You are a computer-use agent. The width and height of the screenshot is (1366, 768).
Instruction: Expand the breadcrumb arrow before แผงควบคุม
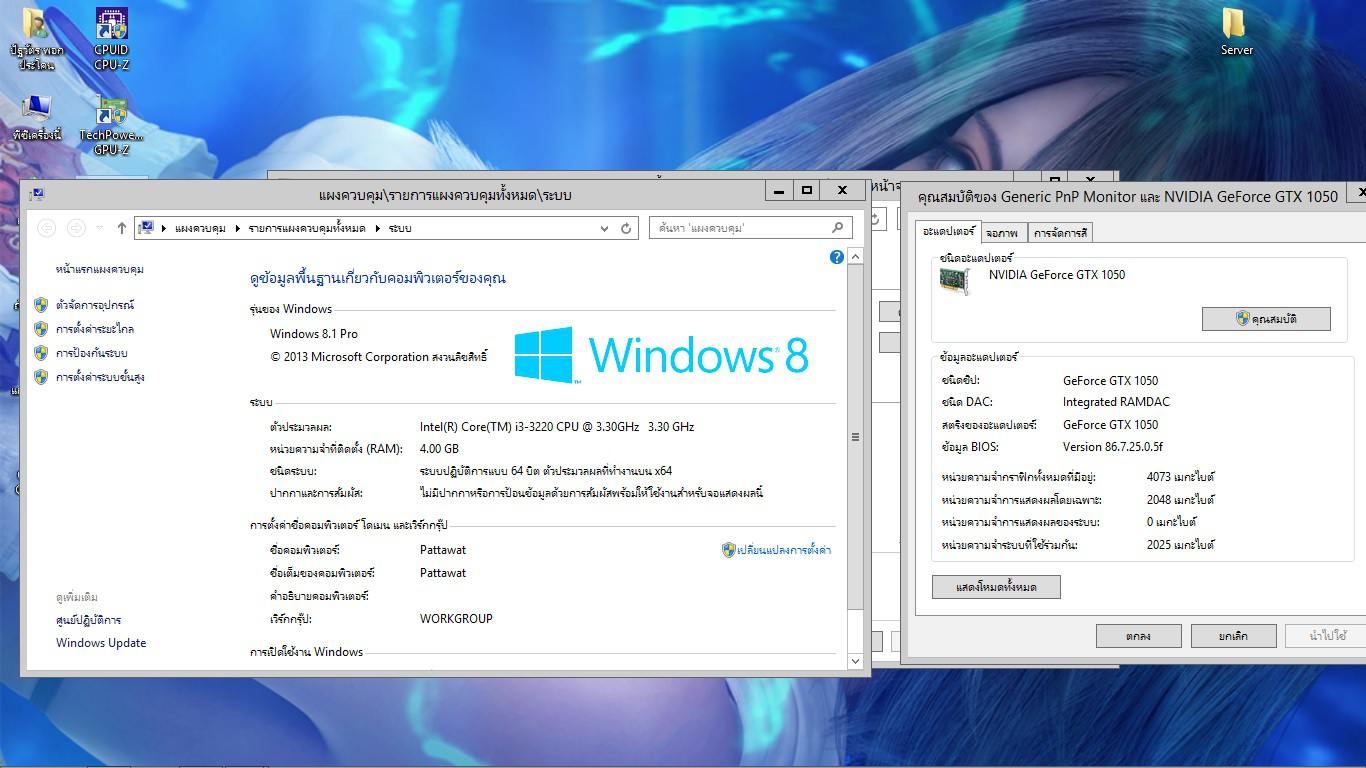[163, 228]
